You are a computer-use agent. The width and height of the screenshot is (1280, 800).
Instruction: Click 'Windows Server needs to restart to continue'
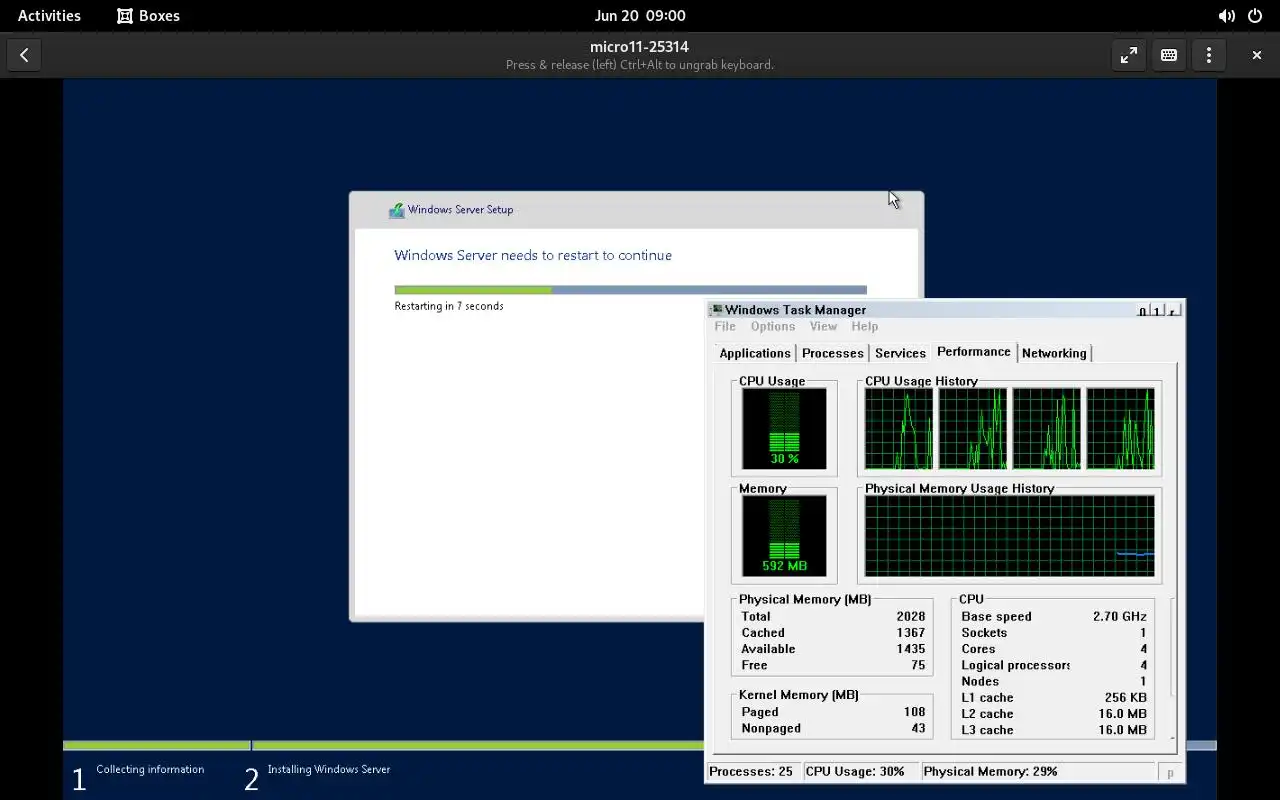(x=533, y=255)
